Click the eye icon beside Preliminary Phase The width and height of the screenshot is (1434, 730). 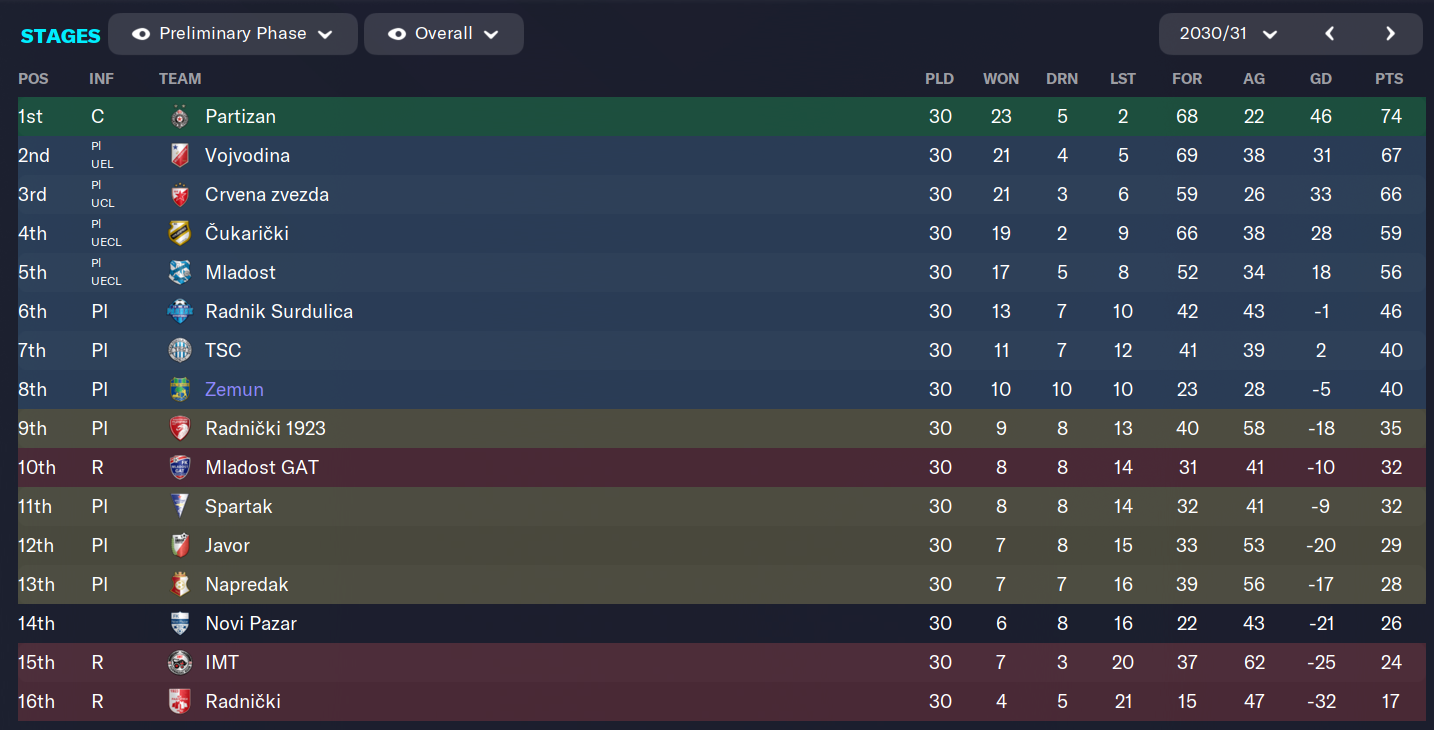(141, 34)
